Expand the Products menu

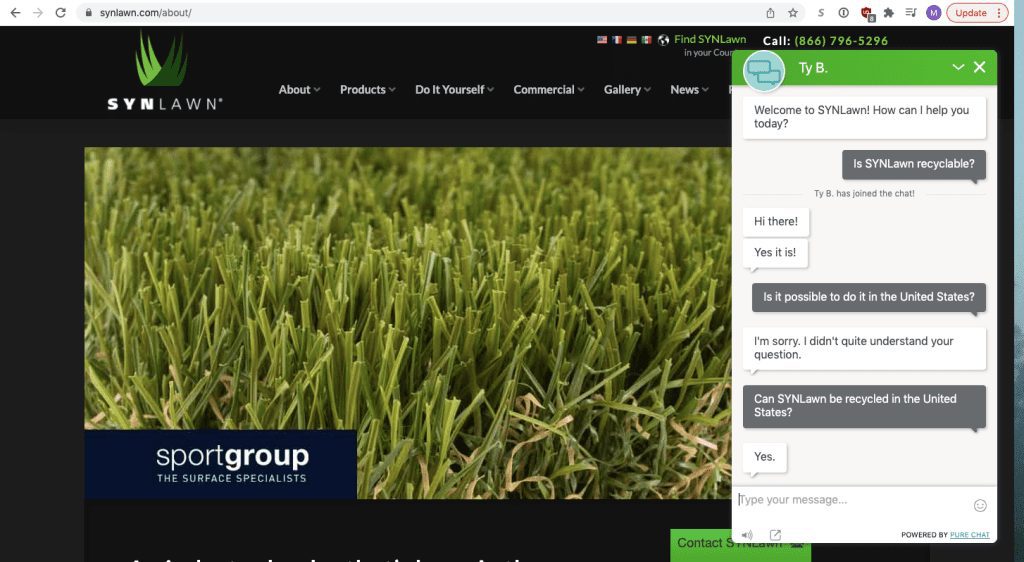(368, 89)
